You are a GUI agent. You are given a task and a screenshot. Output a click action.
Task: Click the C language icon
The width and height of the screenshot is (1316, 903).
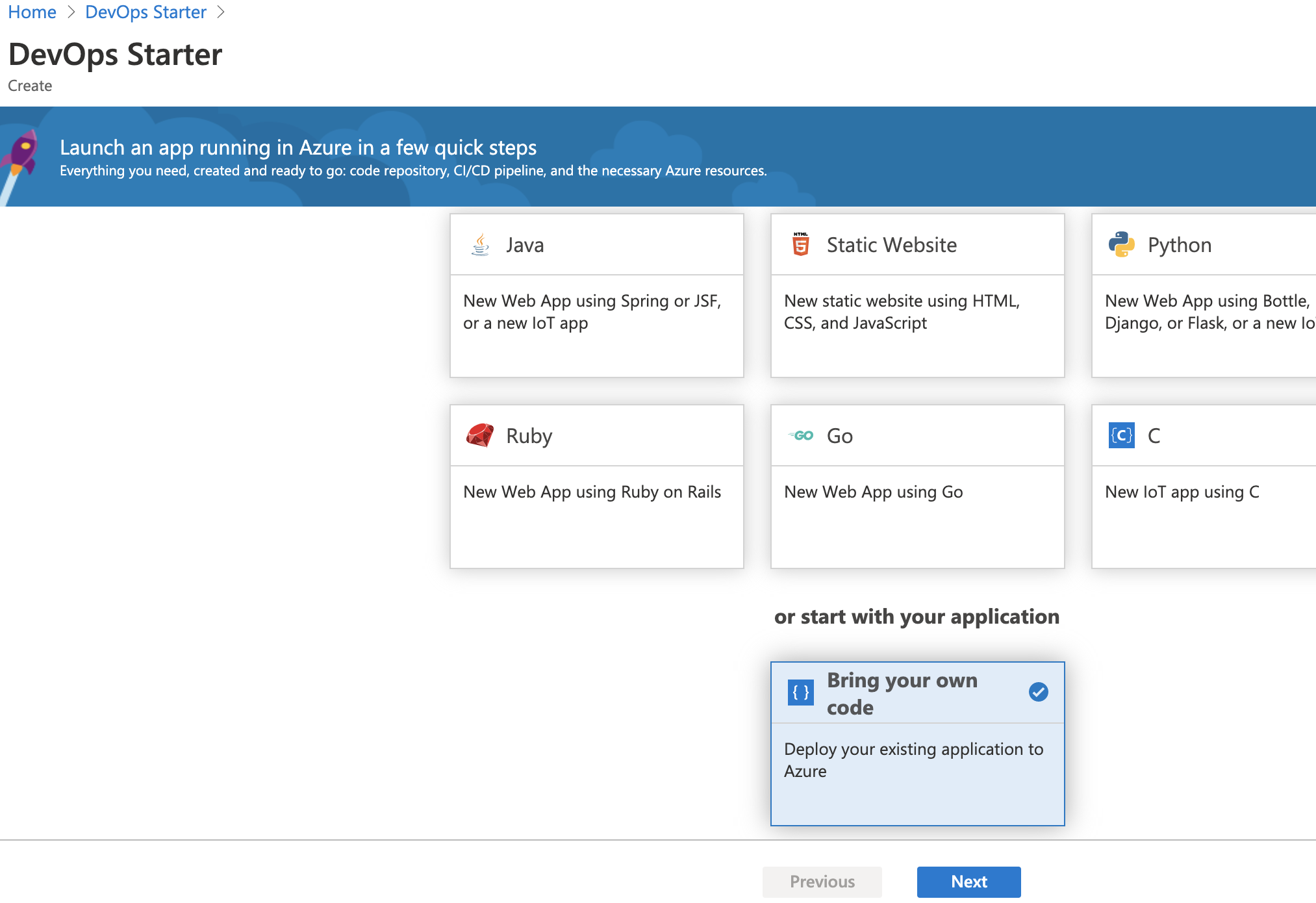(x=1121, y=435)
